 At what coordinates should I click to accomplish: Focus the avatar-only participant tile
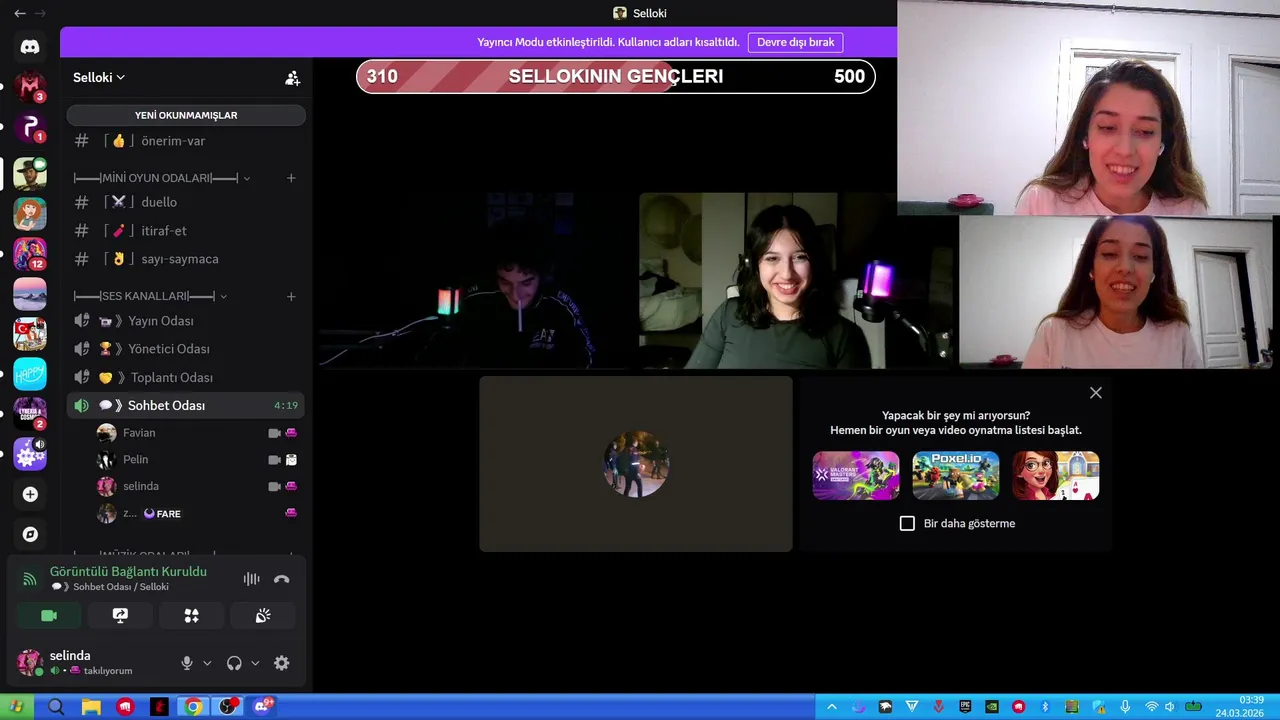(x=636, y=464)
